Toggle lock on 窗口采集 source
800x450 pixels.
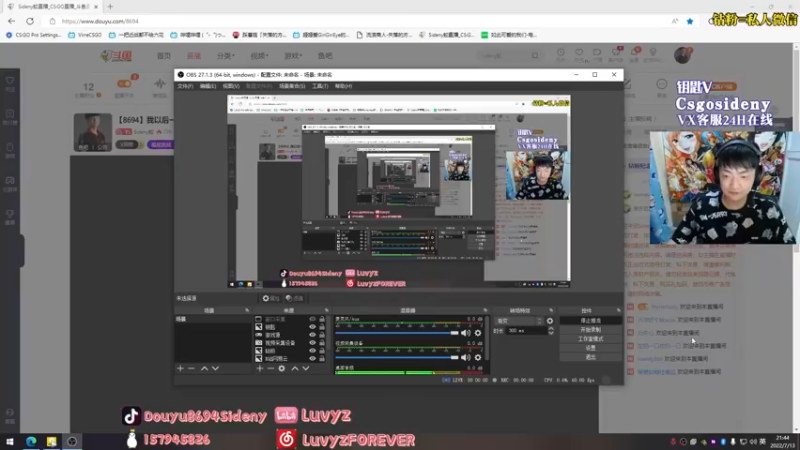pyautogui.click(x=322, y=319)
